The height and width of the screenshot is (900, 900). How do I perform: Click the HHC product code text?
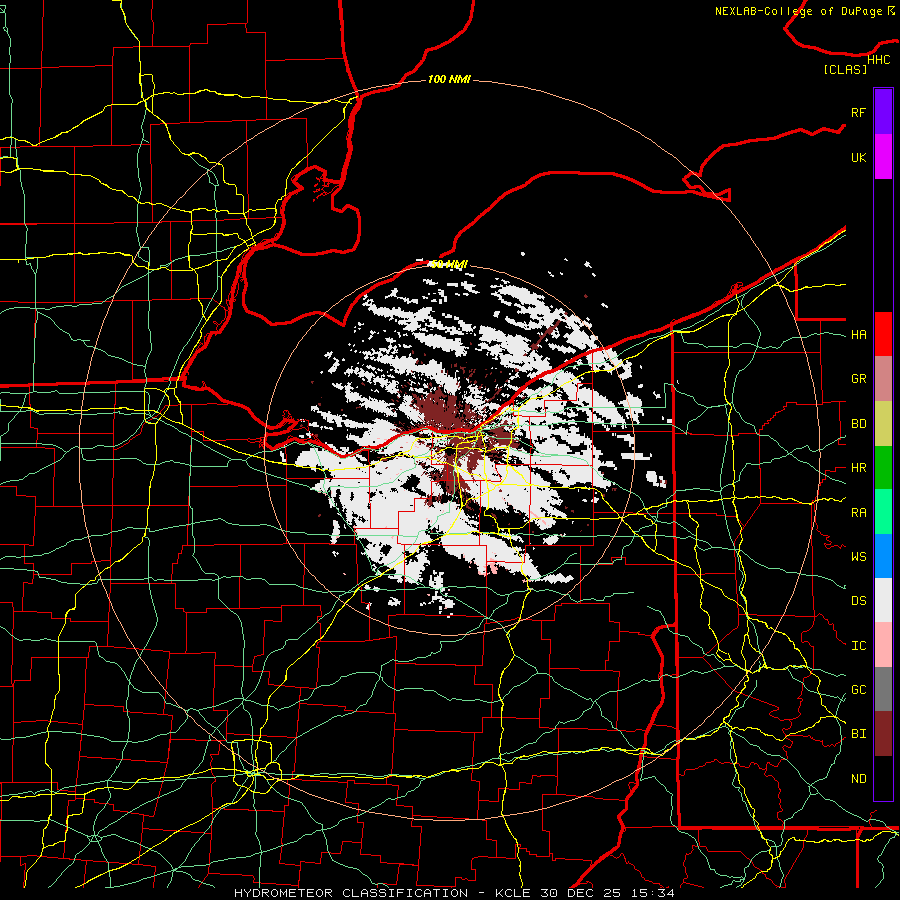point(878,60)
